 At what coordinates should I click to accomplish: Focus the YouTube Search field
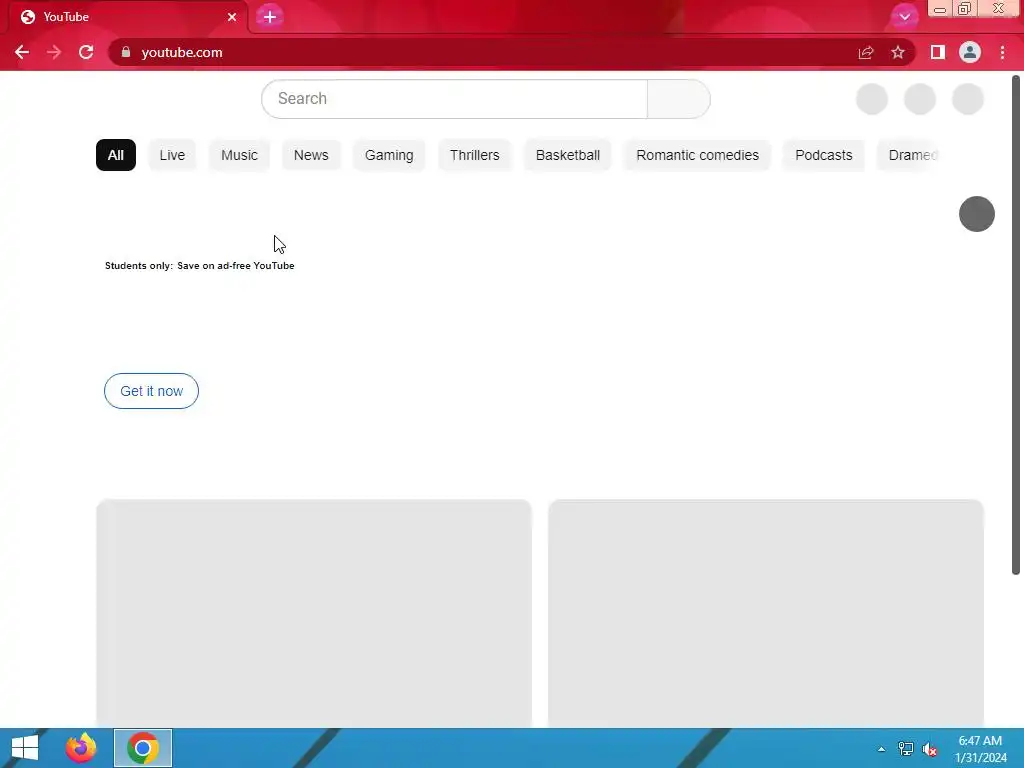pos(455,99)
